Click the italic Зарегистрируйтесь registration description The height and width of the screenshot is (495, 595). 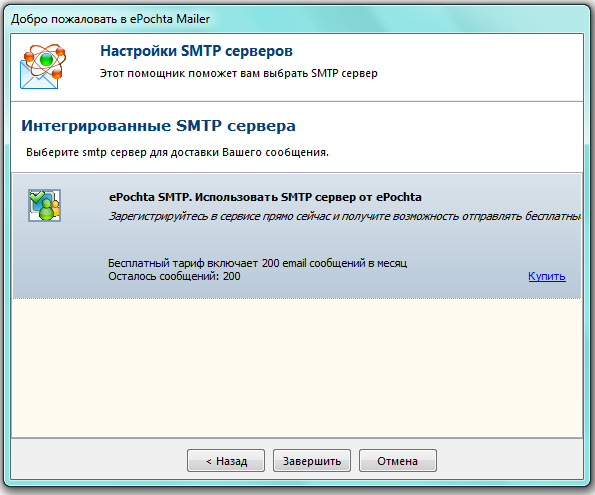[x=345, y=216]
